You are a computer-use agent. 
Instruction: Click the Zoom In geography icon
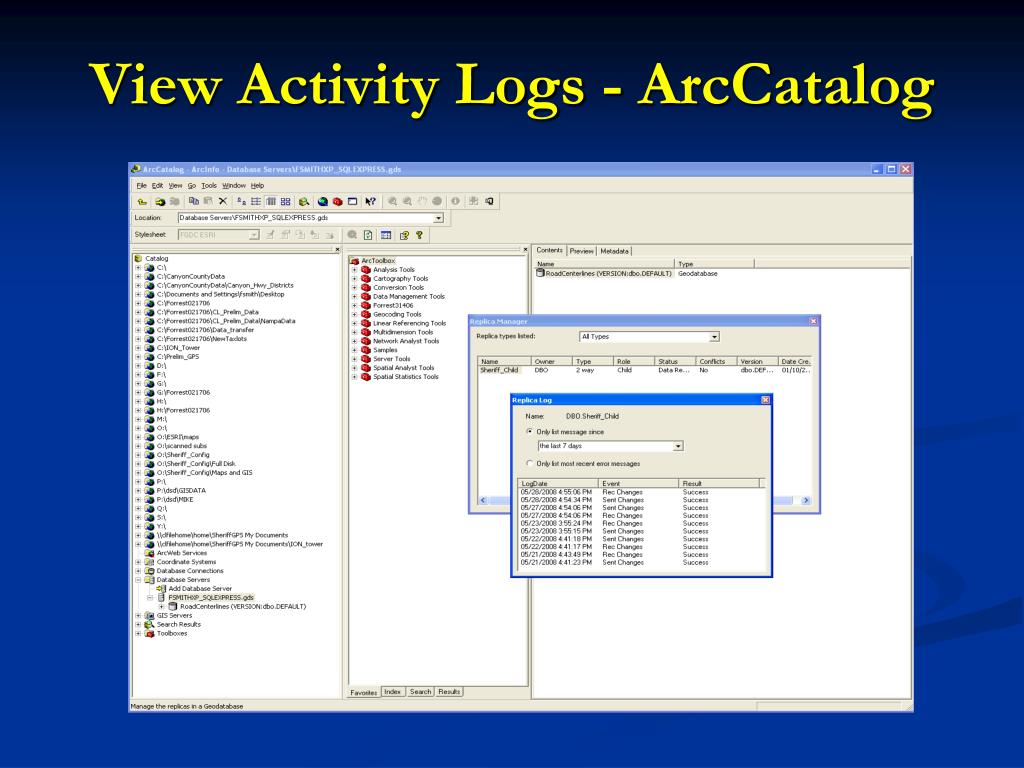click(392, 202)
